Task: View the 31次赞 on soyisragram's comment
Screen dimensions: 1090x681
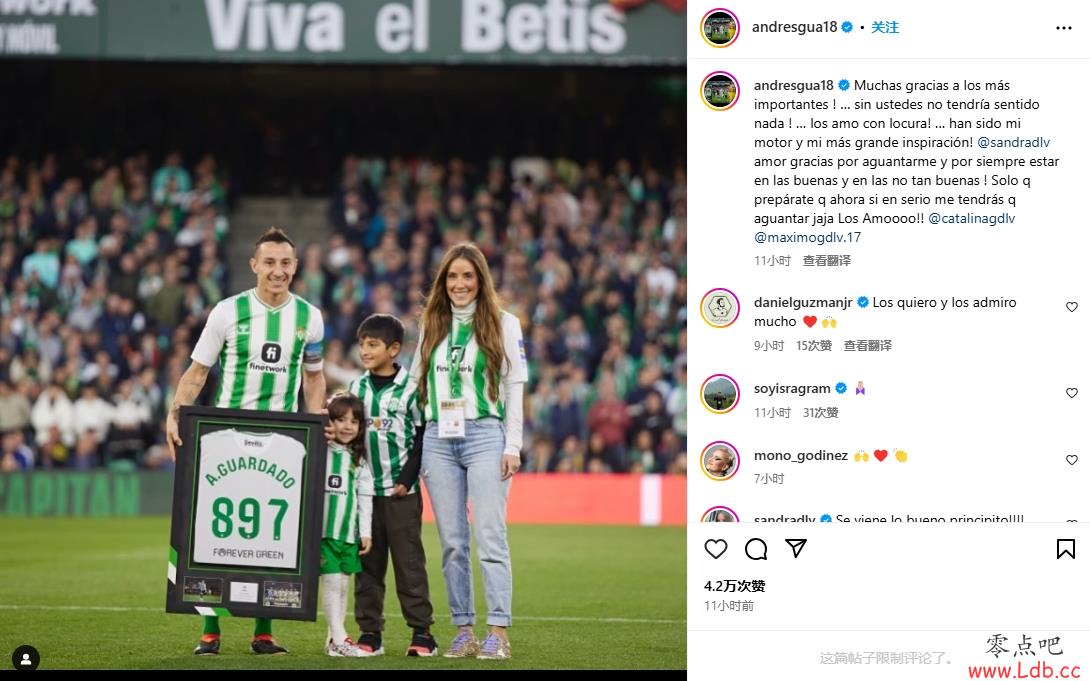Action: point(820,413)
